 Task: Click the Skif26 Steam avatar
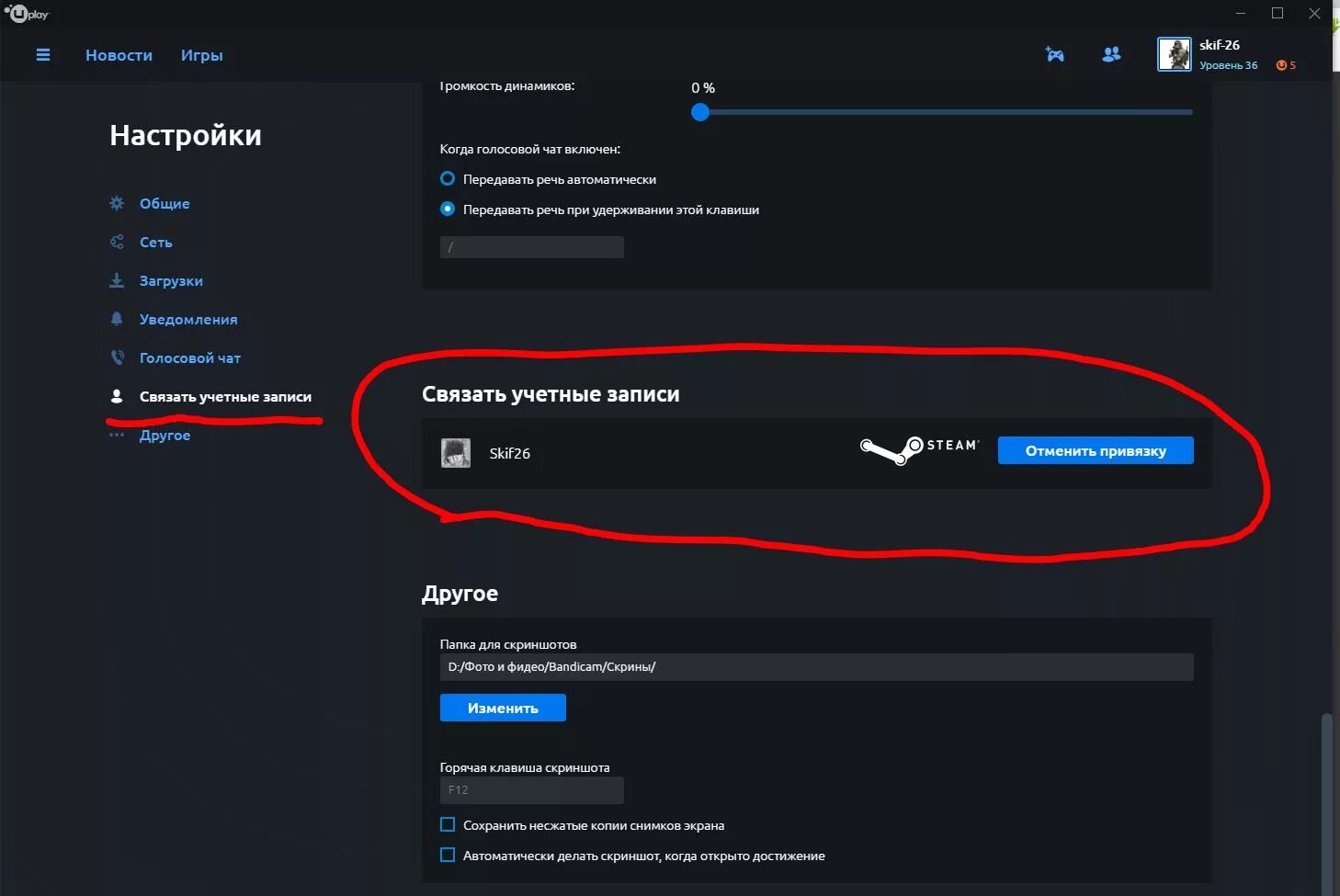[456, 453]
